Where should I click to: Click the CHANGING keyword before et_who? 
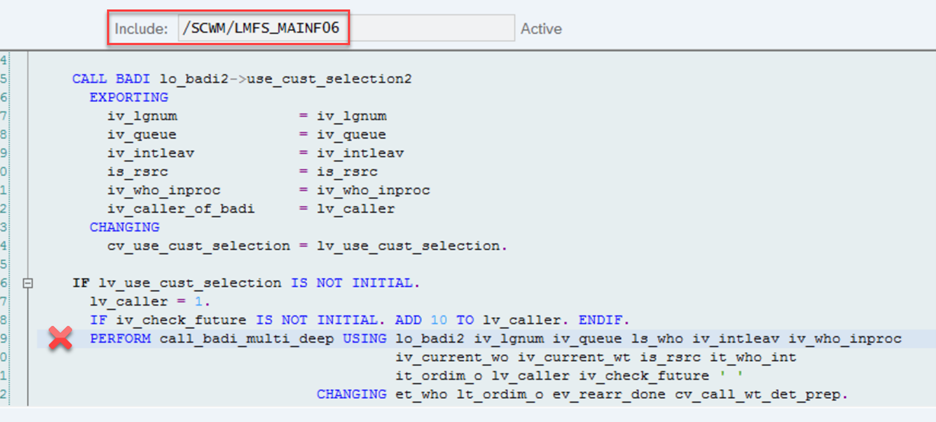[x=352, y=395]
